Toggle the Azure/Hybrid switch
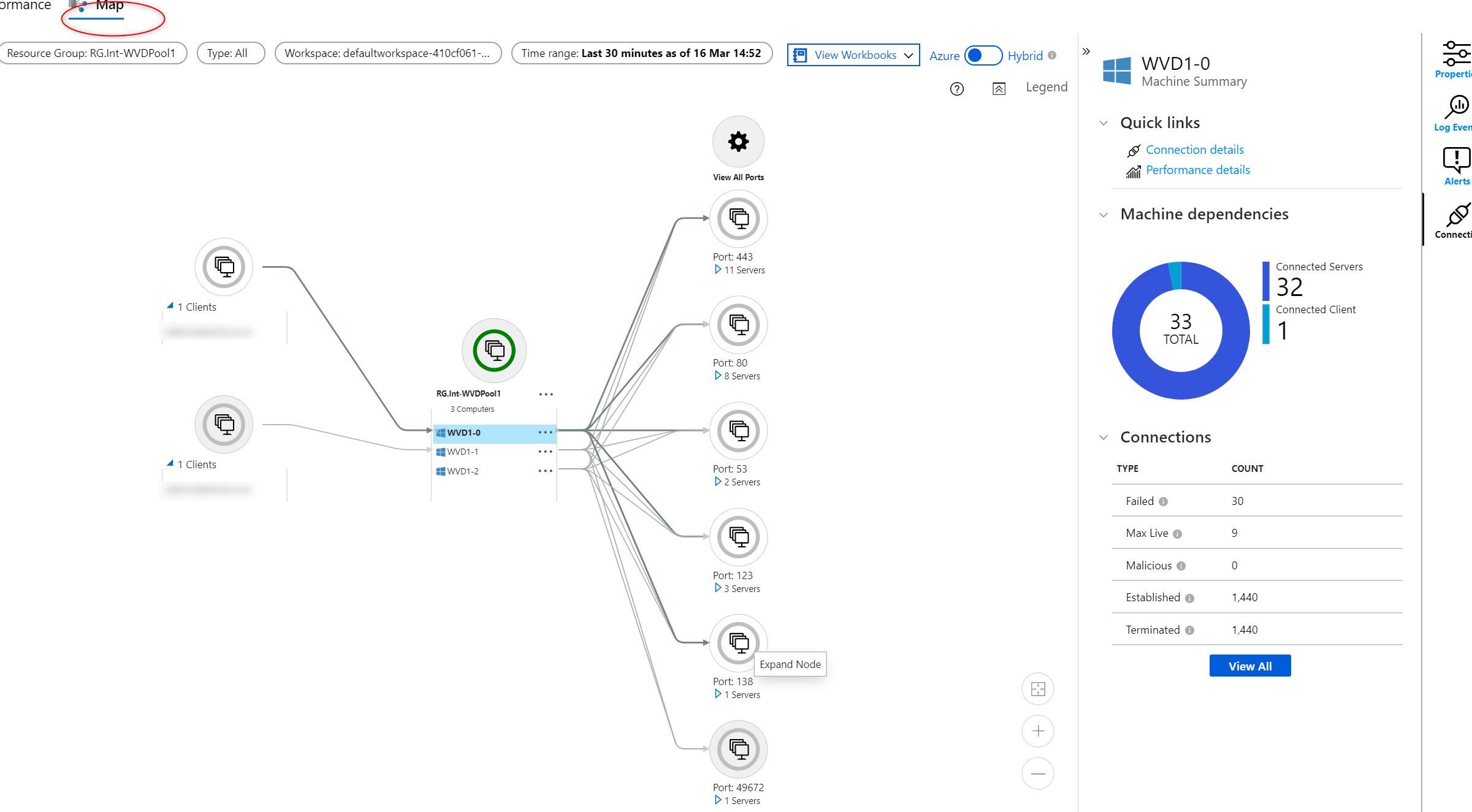Screen dimensions: 1472x812 tap(983, 55)
